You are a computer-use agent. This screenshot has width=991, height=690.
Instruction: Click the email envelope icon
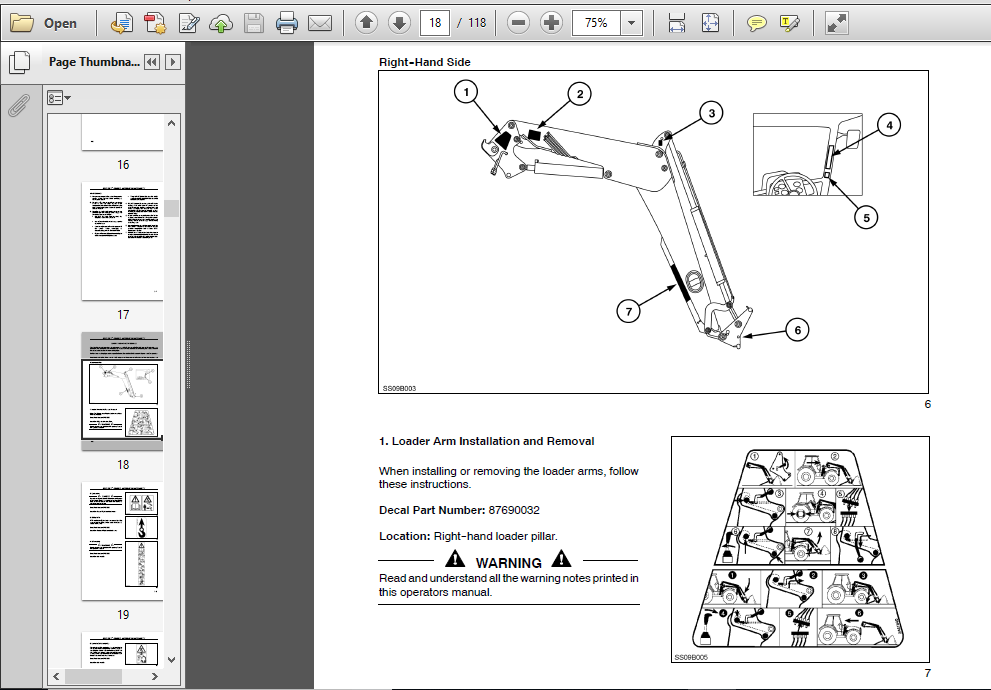pos(320,23)
